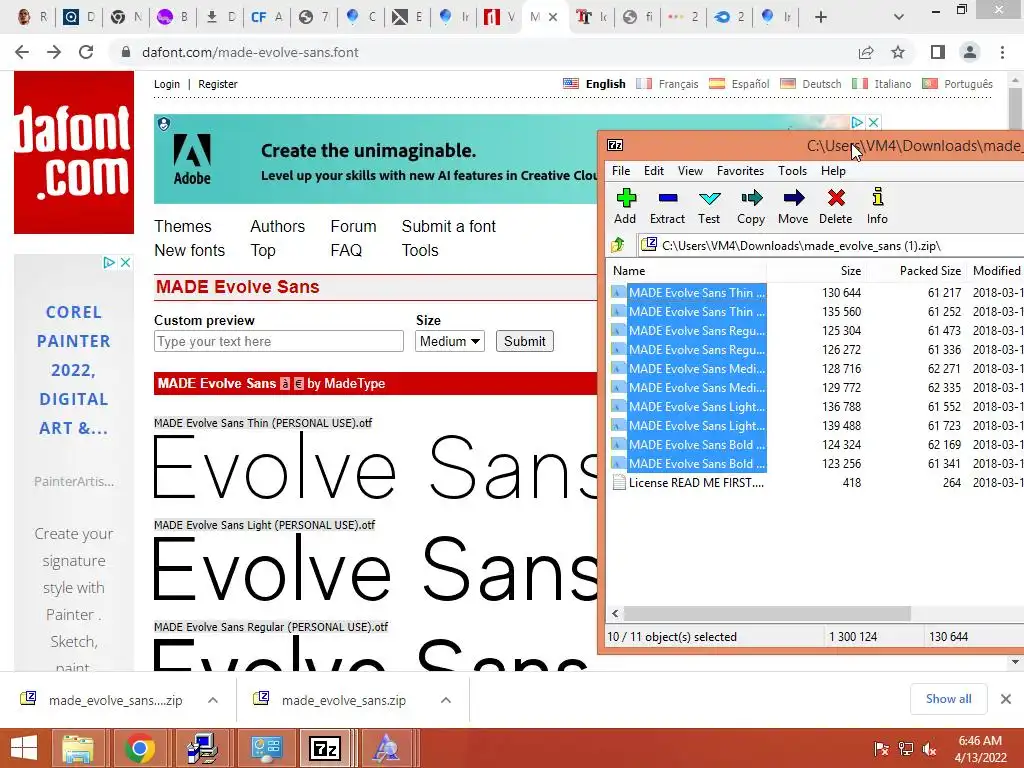Share this page from address bar

click(866, 52)
